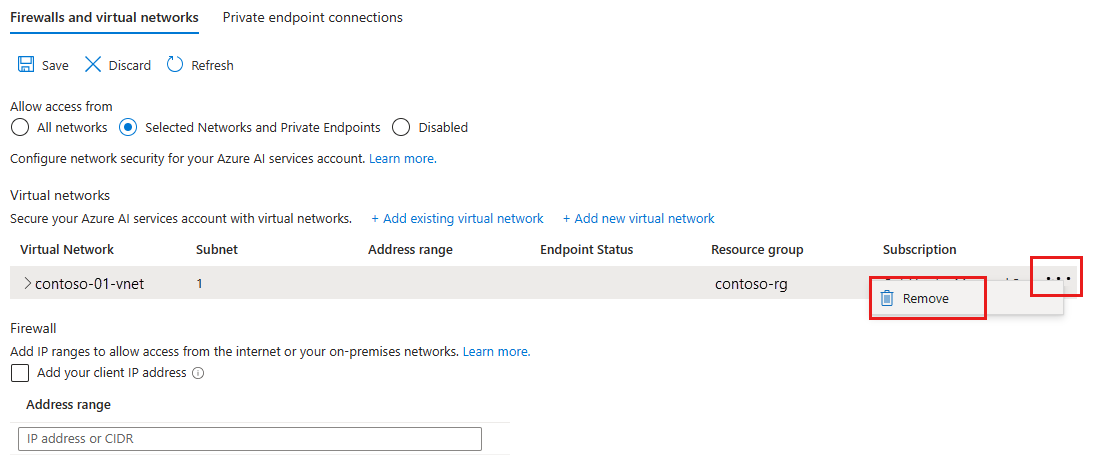Click Add existing virtual network link
Screen dimensions: 1097x472
tap(458, 219)
